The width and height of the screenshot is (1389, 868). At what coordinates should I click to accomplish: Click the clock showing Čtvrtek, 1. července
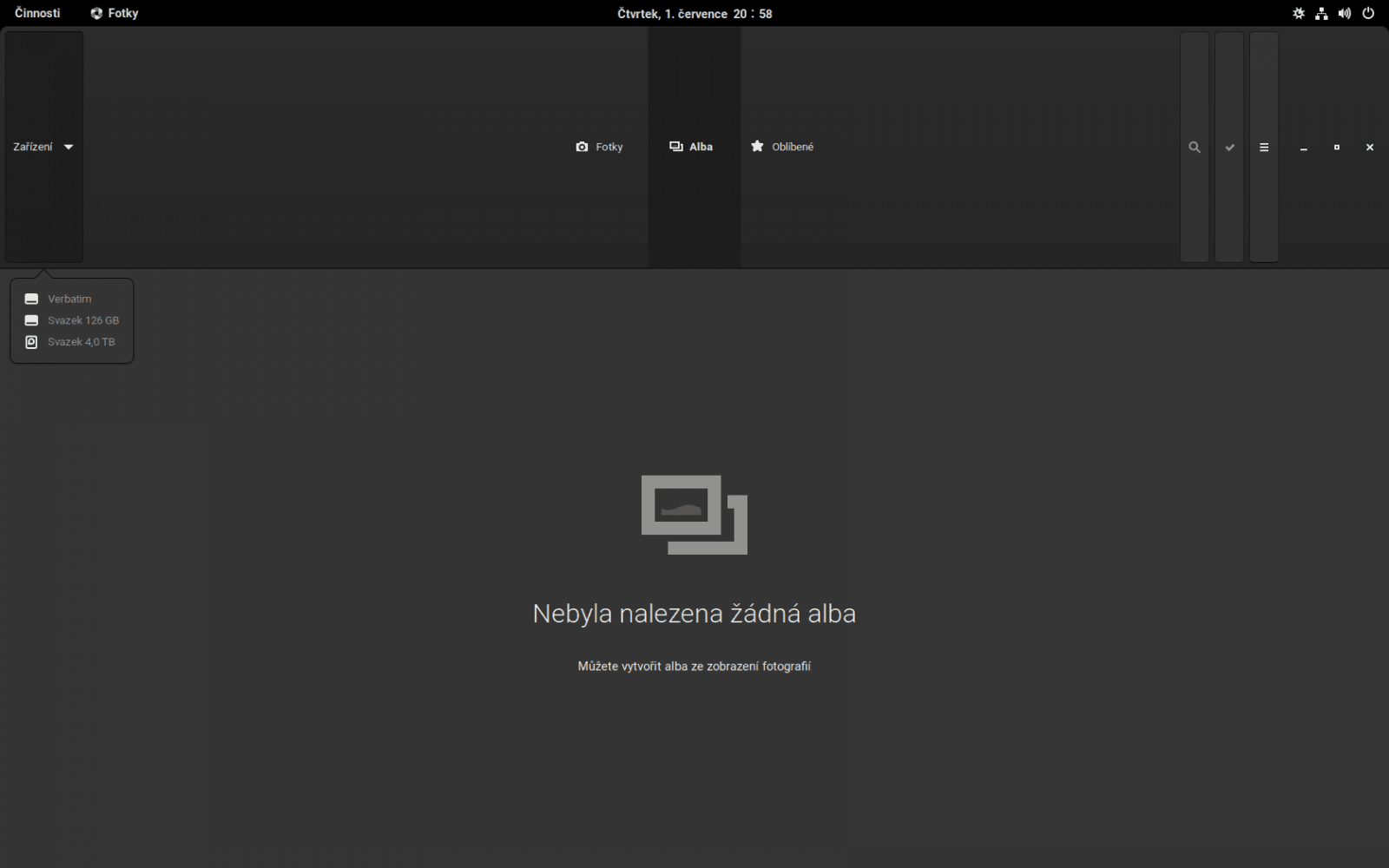694,13
